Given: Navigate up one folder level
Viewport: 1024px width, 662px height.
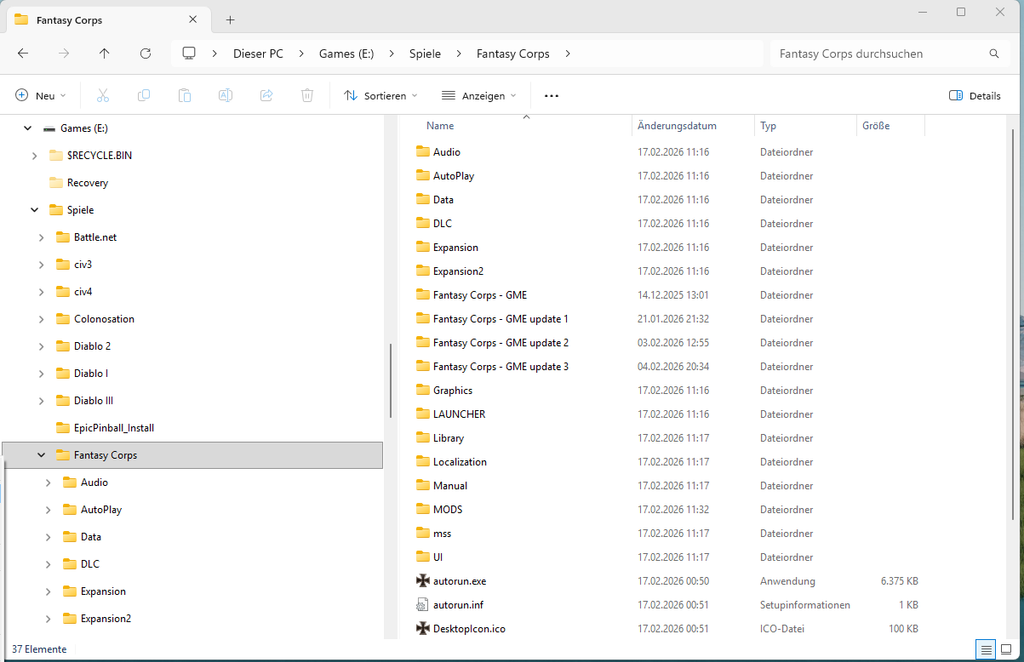Looking at the screenshot, I should tap(104, 54).
